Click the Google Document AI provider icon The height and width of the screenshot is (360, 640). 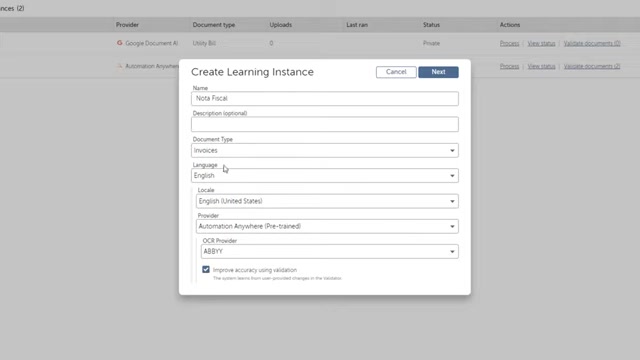click(x=120, y=43)
